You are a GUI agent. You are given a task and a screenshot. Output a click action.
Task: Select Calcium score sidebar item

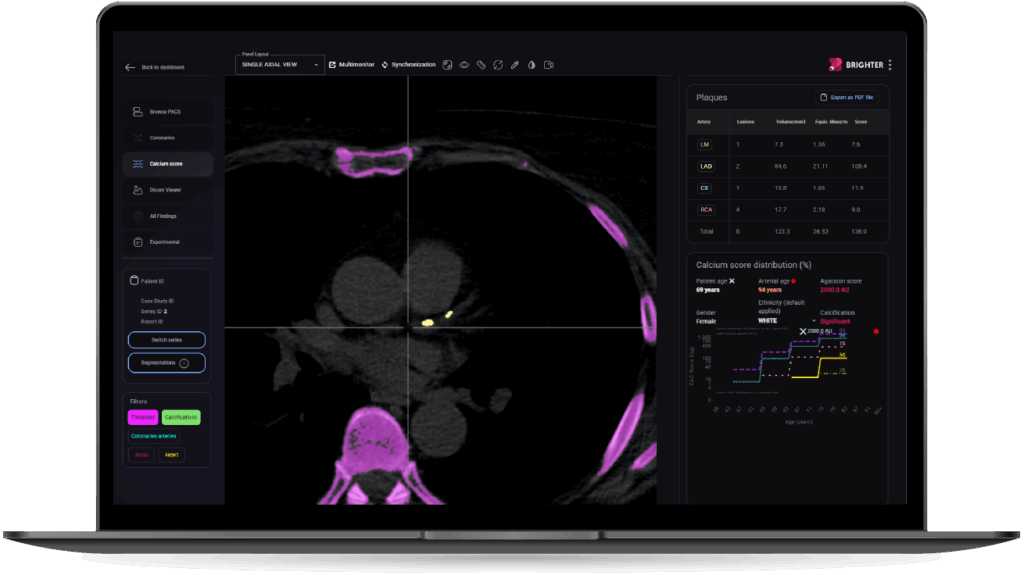[x=167, y=164]
